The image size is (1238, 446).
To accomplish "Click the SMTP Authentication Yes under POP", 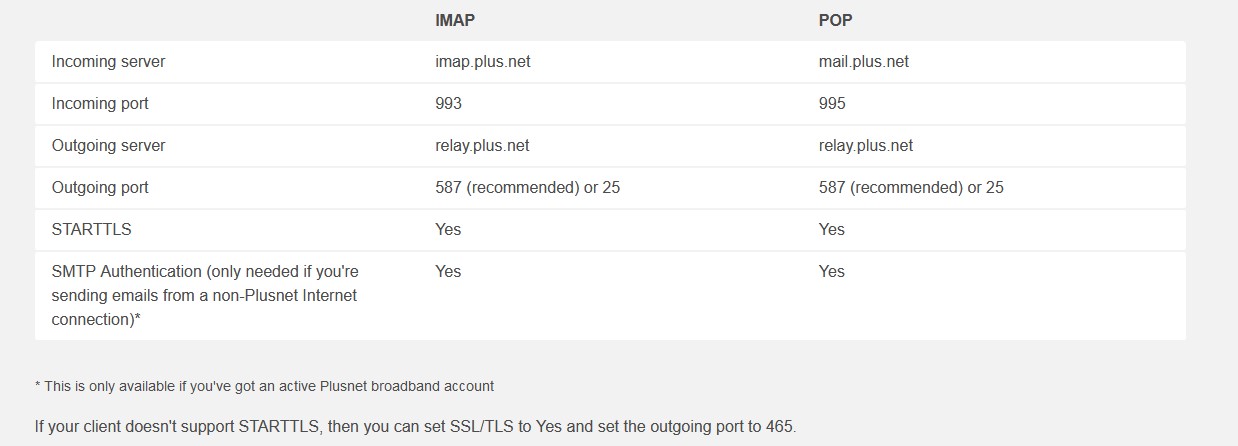I will click(x=832, y=271).
